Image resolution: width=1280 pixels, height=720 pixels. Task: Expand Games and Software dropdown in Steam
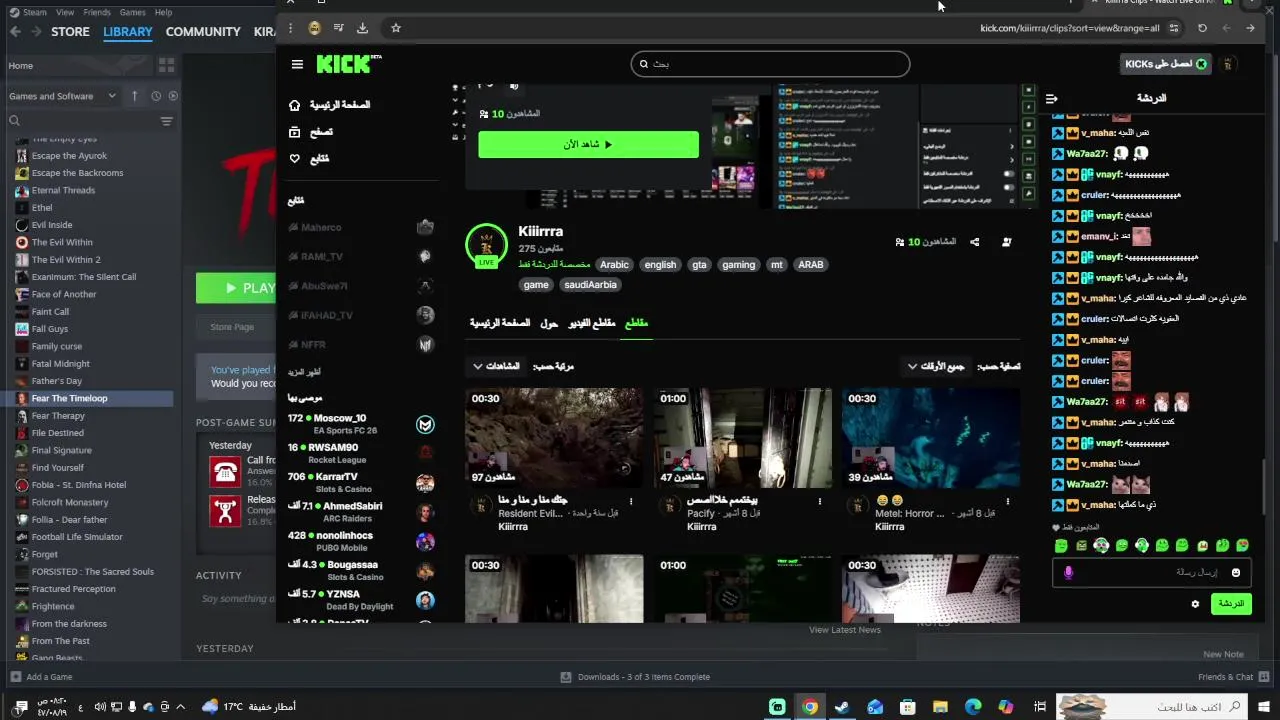tap(63, 96)
